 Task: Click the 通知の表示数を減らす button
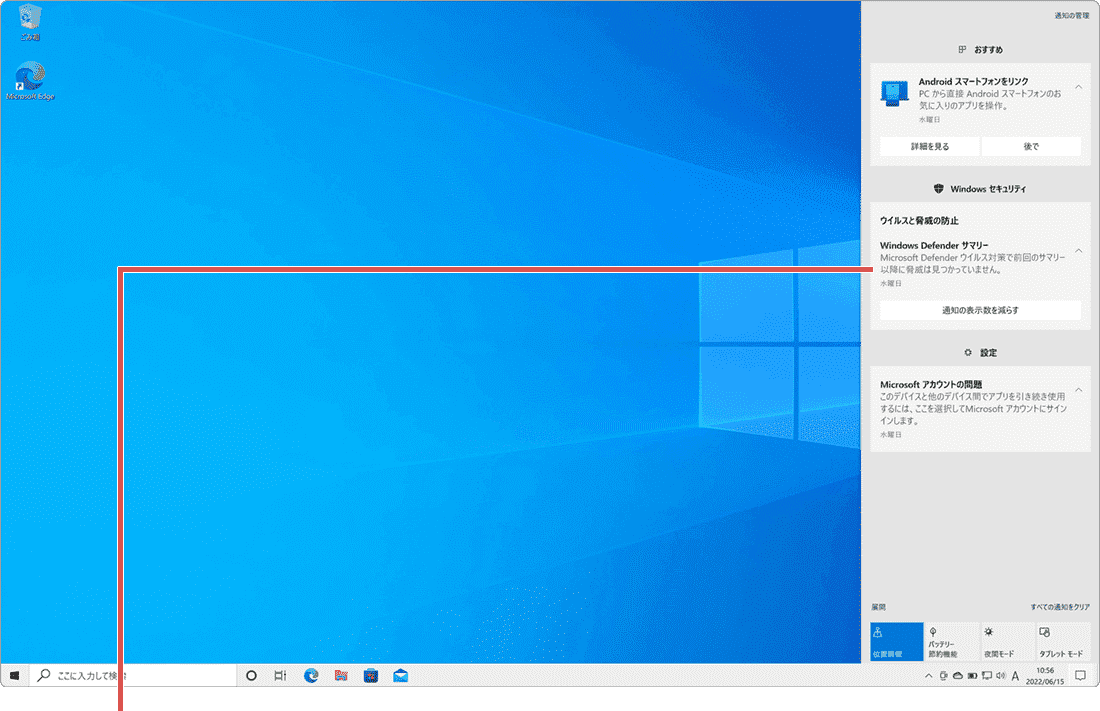click(x=980, y=310)
